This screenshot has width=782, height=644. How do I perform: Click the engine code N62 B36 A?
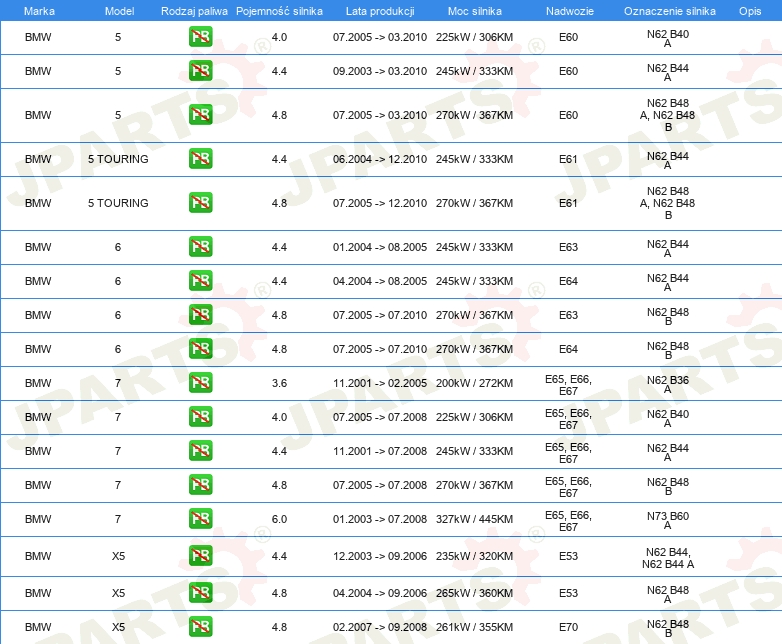[668, 384]
